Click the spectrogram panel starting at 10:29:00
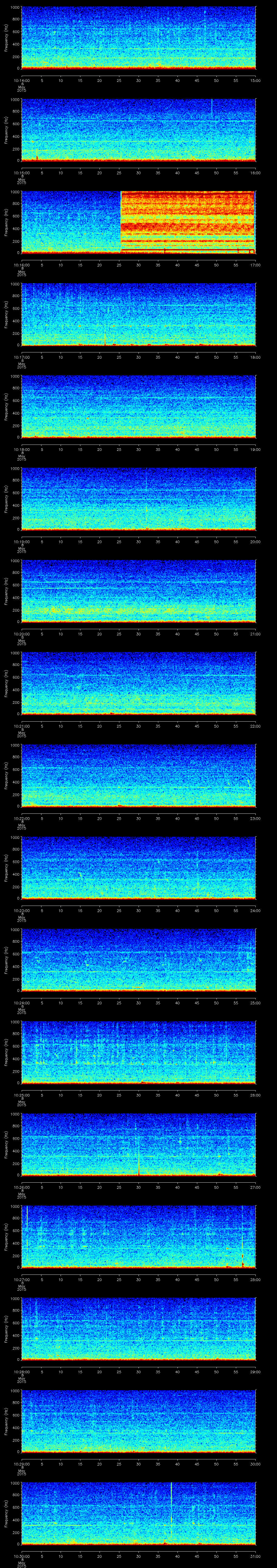 [x=138, y=1421]
